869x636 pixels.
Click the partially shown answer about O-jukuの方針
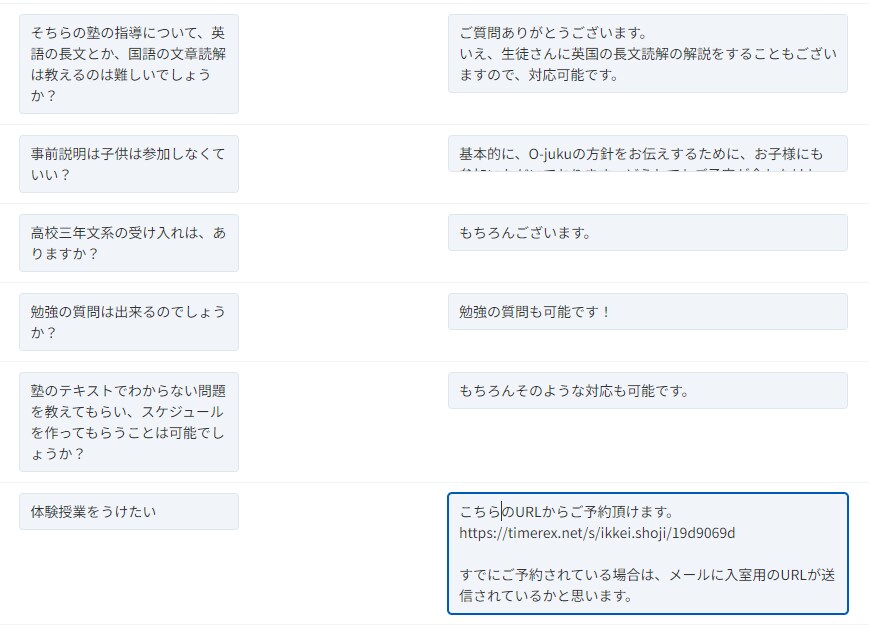[647, 153]
